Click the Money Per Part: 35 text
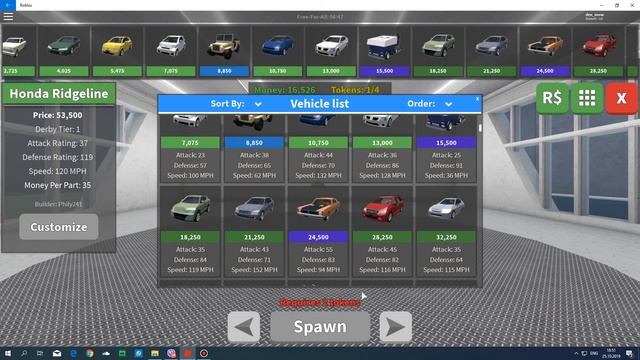 (58, 185)
